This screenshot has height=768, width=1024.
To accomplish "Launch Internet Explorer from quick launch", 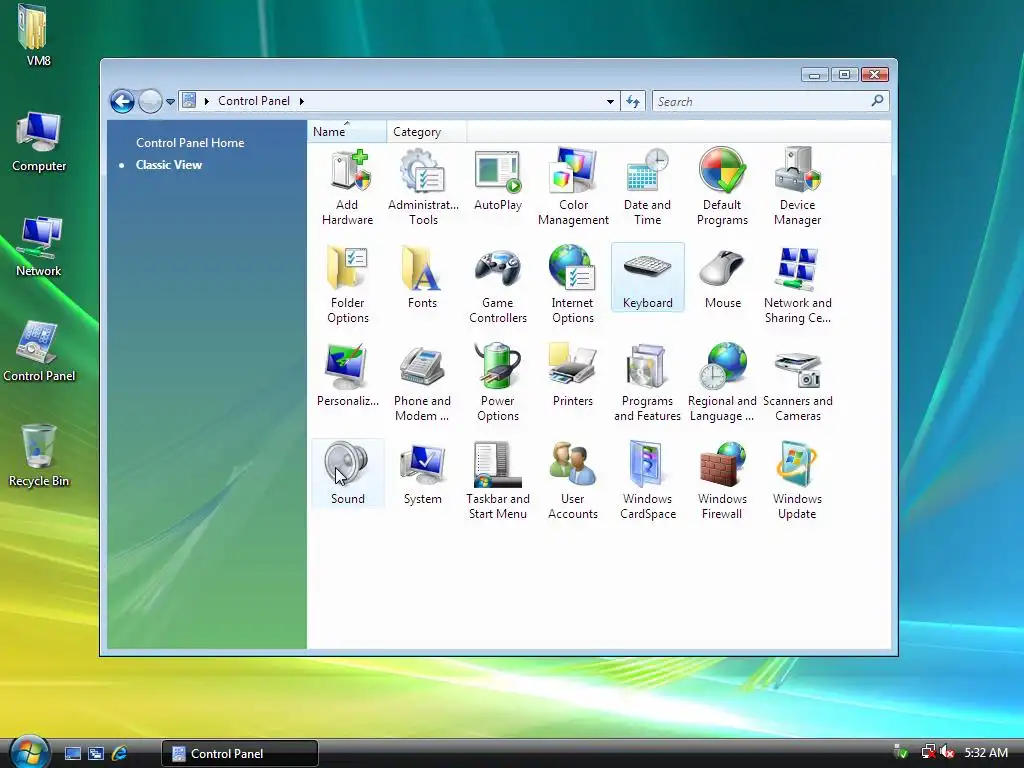I will (x=119, y=754).
